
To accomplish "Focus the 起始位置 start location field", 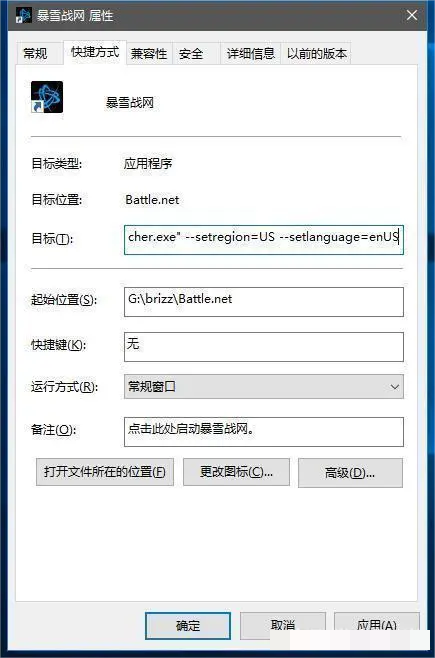I will click(264, 302).
